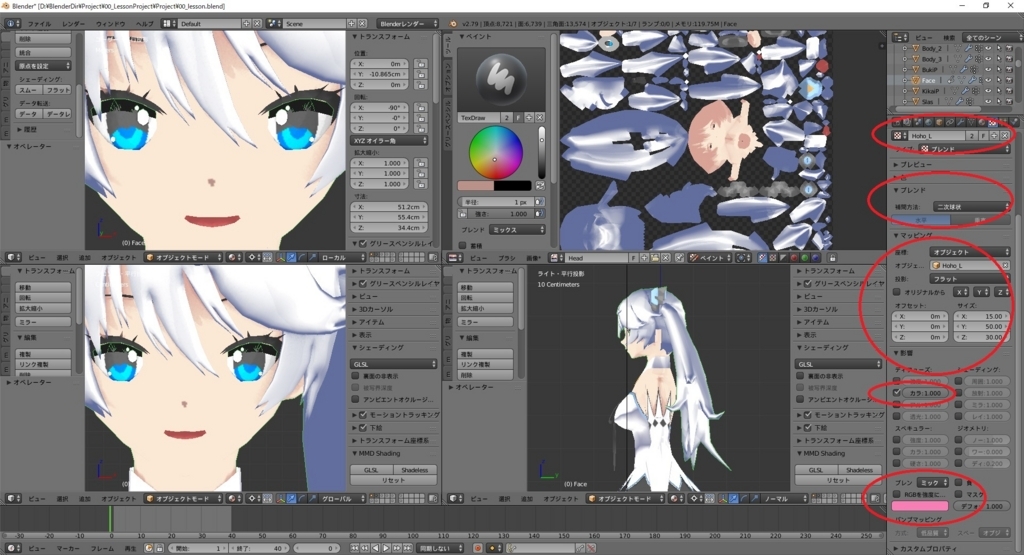Viewport: 1024px width, 555px height.
Task: Click the フラット shading button in tool shelf
Action: (57, 90)
